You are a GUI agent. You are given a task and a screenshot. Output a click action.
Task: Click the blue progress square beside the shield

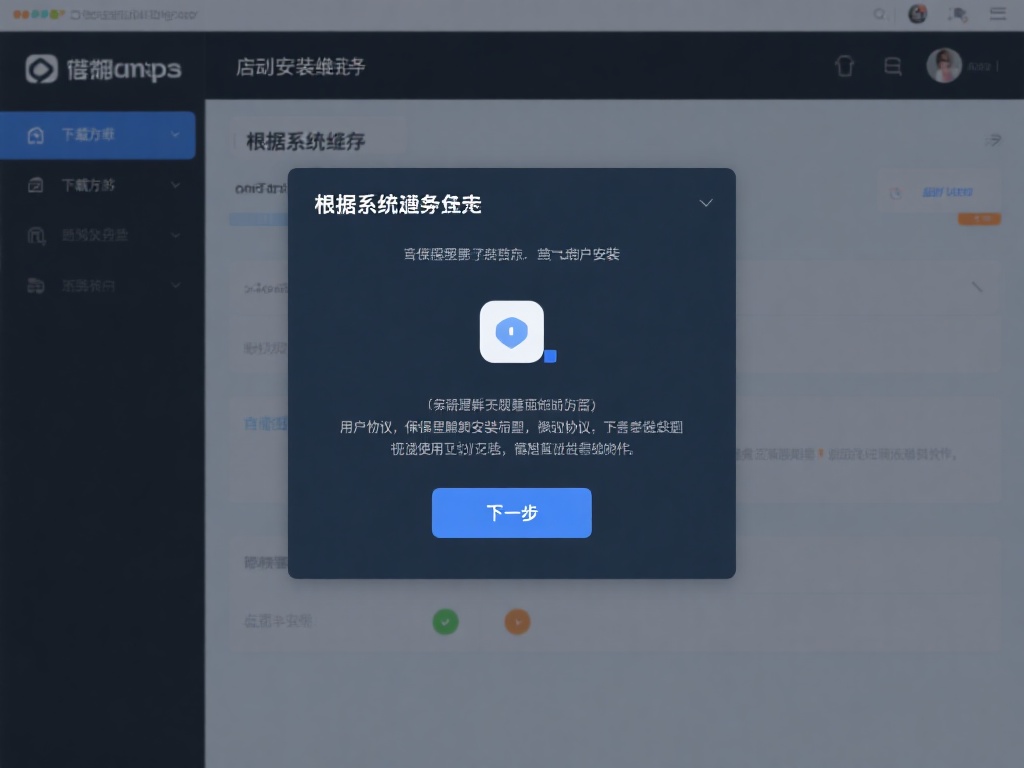[x=549, y=355]
